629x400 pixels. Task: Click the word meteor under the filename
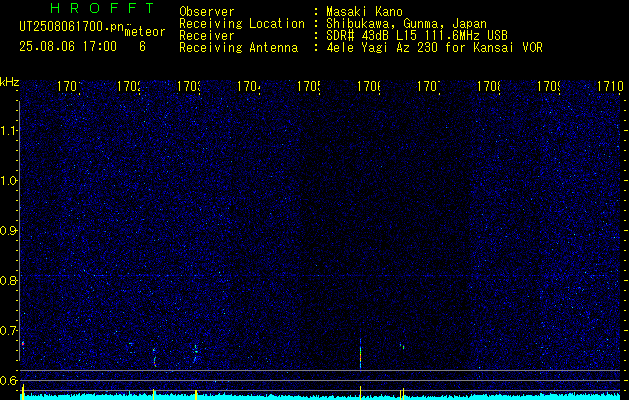point(145,32)
